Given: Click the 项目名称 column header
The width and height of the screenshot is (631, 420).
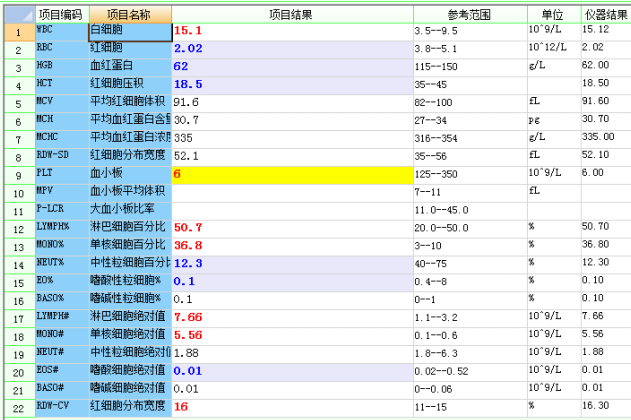Looking at the screenshot, I should coord(129,15).
